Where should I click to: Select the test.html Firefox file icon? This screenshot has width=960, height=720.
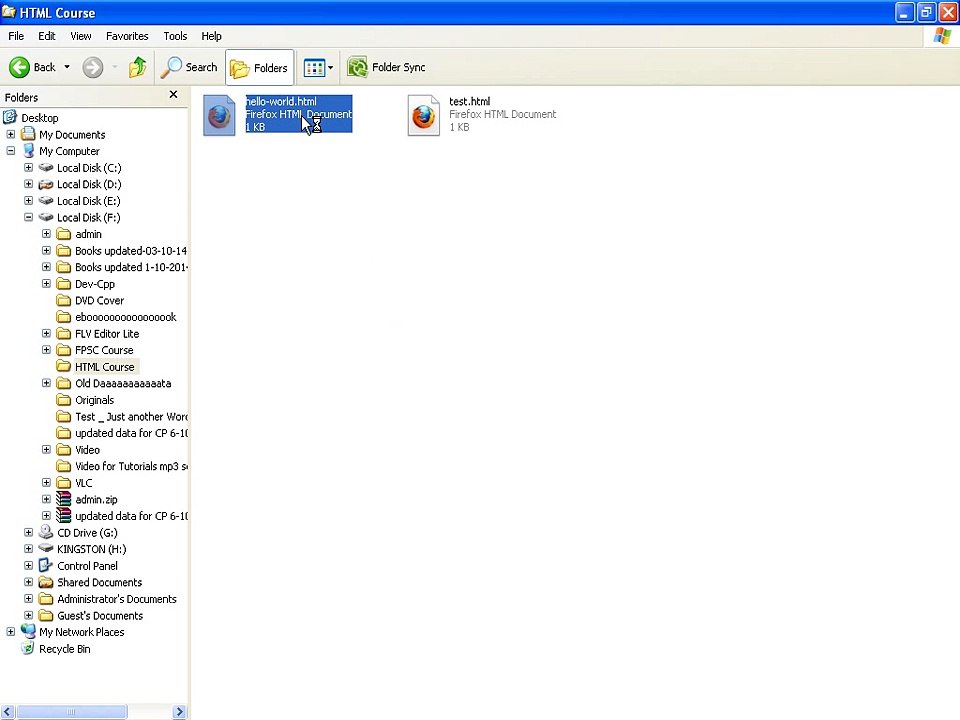click(x=424, y=115)
